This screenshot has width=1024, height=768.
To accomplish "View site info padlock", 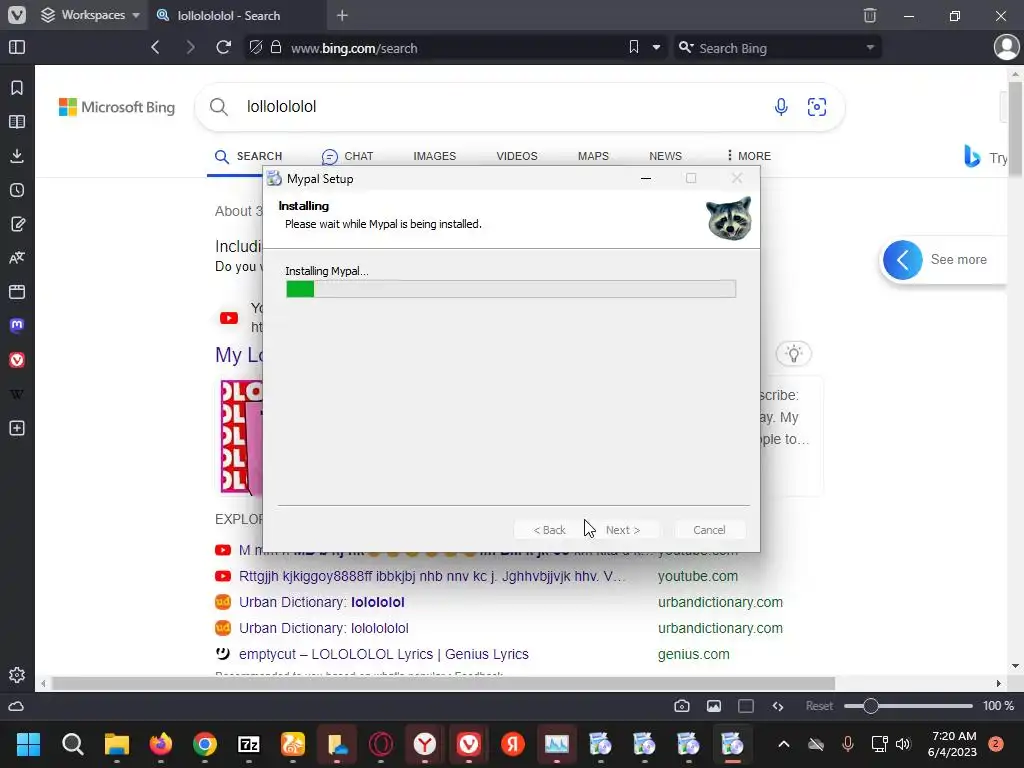I will click(276, 48).
